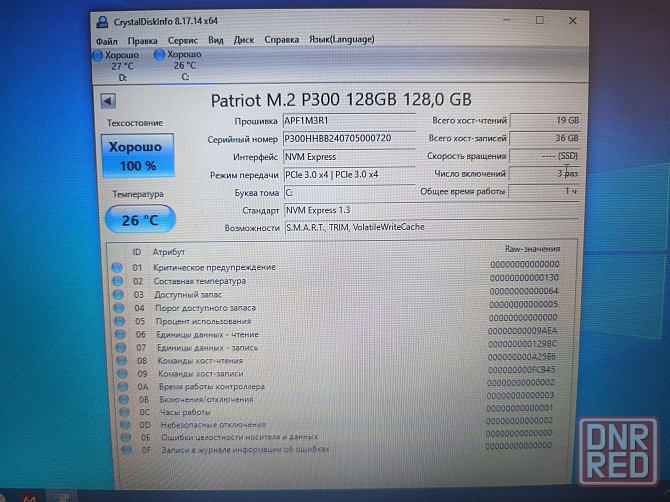Click the total host reads value 19 GB

(545, 120)
